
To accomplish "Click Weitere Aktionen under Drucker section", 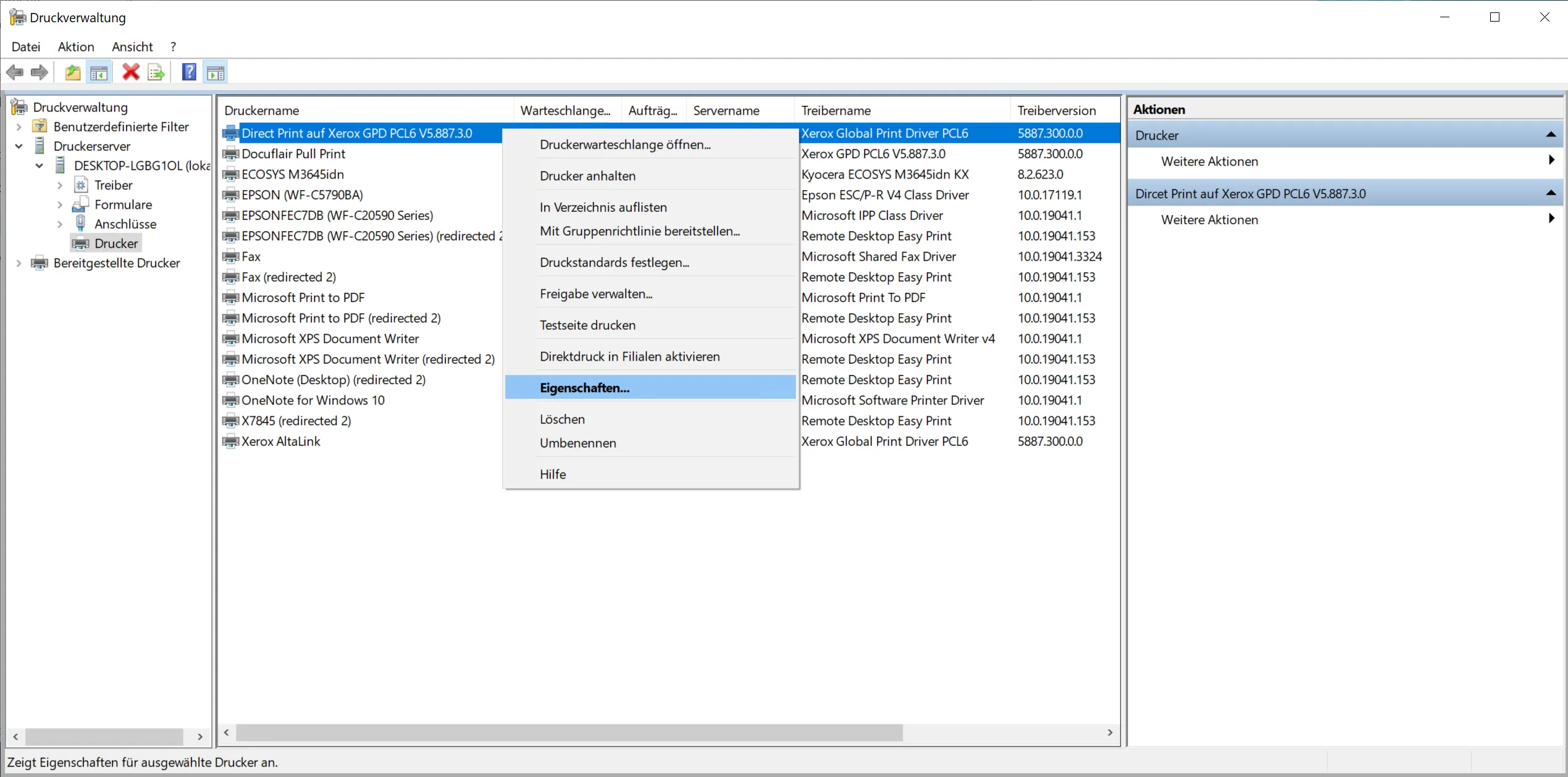I will 1209,162.
